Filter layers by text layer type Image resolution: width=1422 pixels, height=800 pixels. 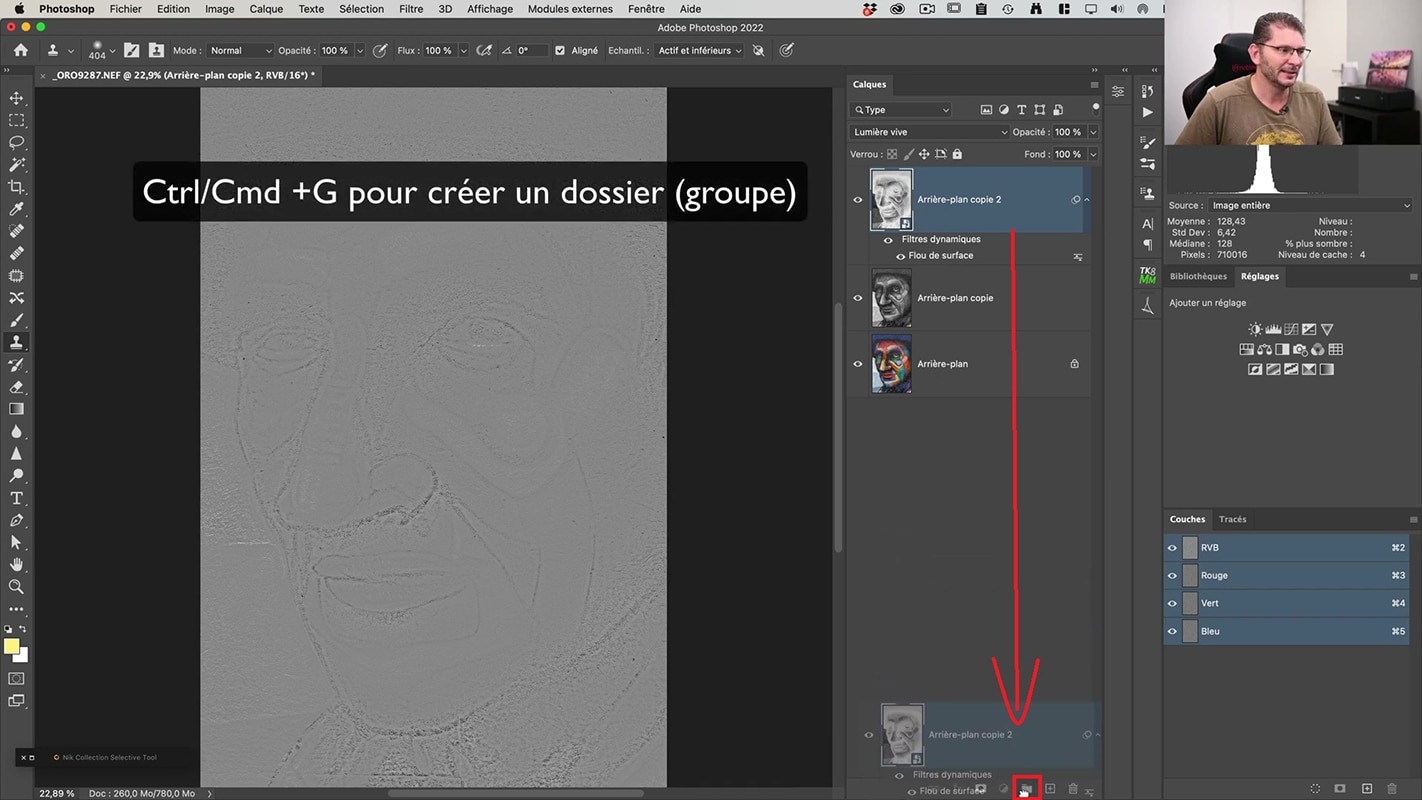coord(1022,110)
